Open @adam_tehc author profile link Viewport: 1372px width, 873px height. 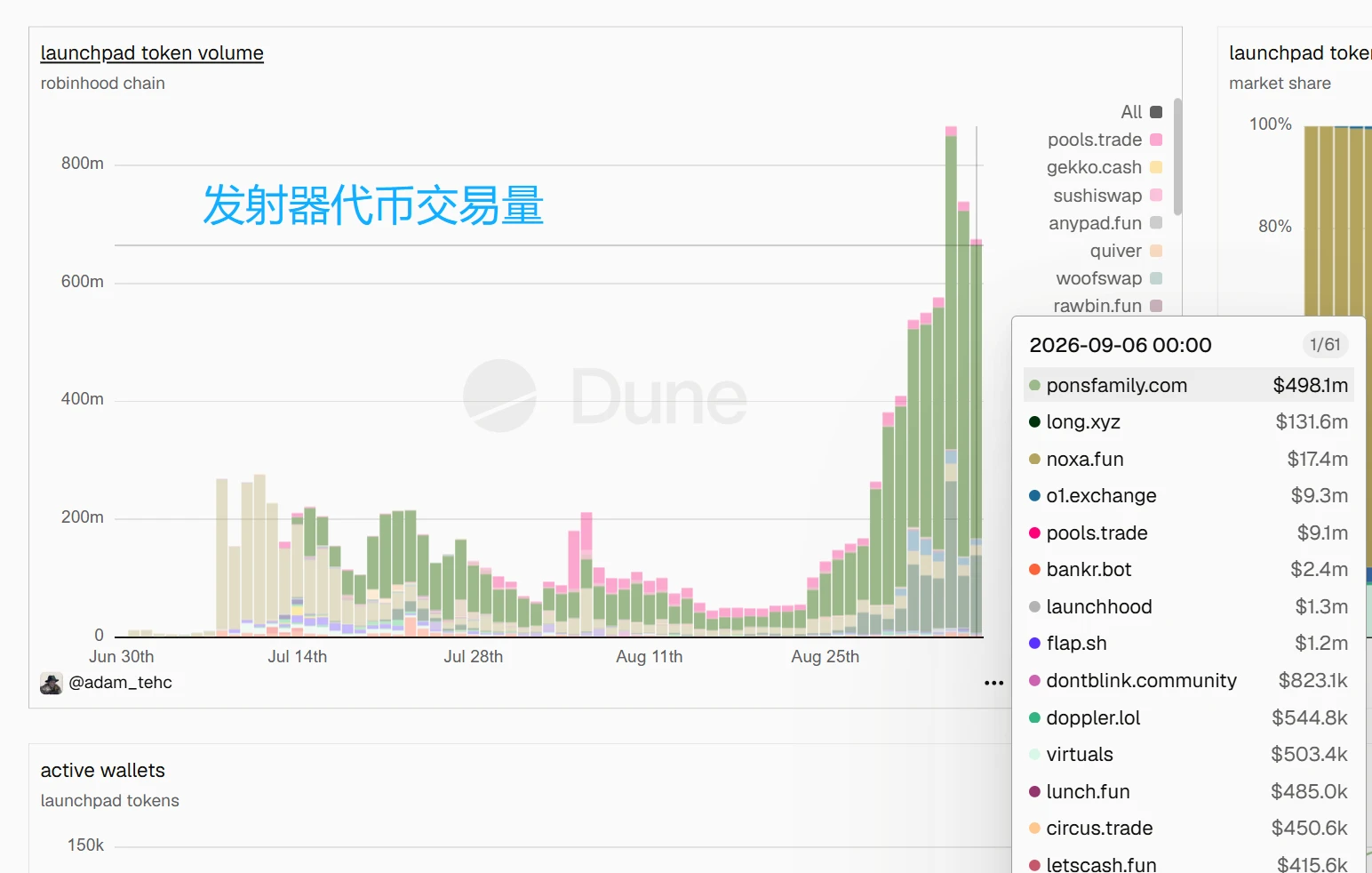120,683
